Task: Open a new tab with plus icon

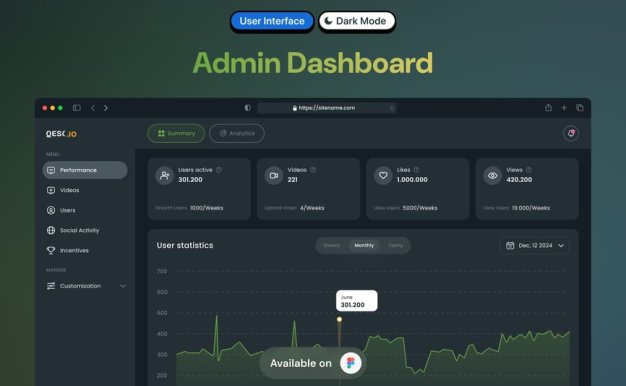Action: pos(564,108)
